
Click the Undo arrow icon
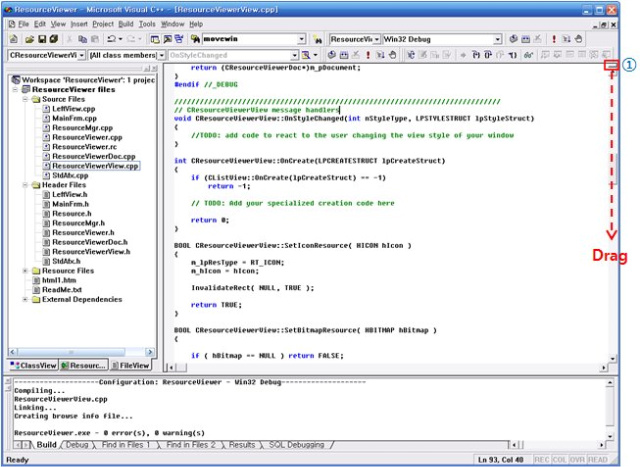(111, 39)
